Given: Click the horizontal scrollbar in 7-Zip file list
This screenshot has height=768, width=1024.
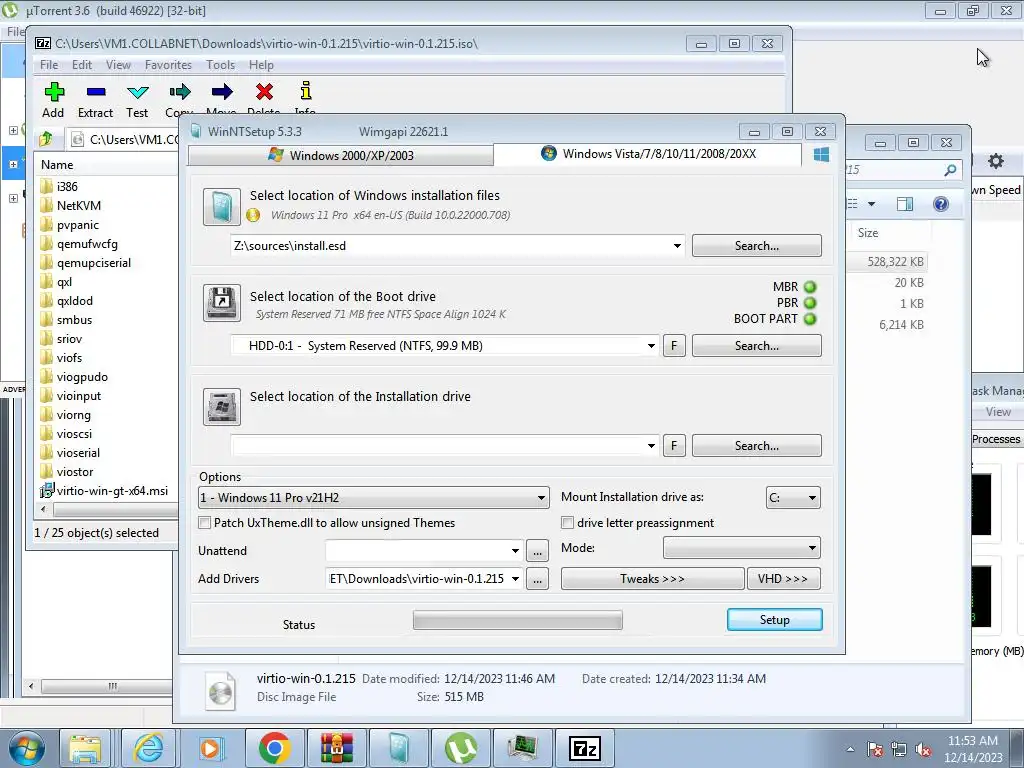Looking at the screenshot, I should point(108,509).
